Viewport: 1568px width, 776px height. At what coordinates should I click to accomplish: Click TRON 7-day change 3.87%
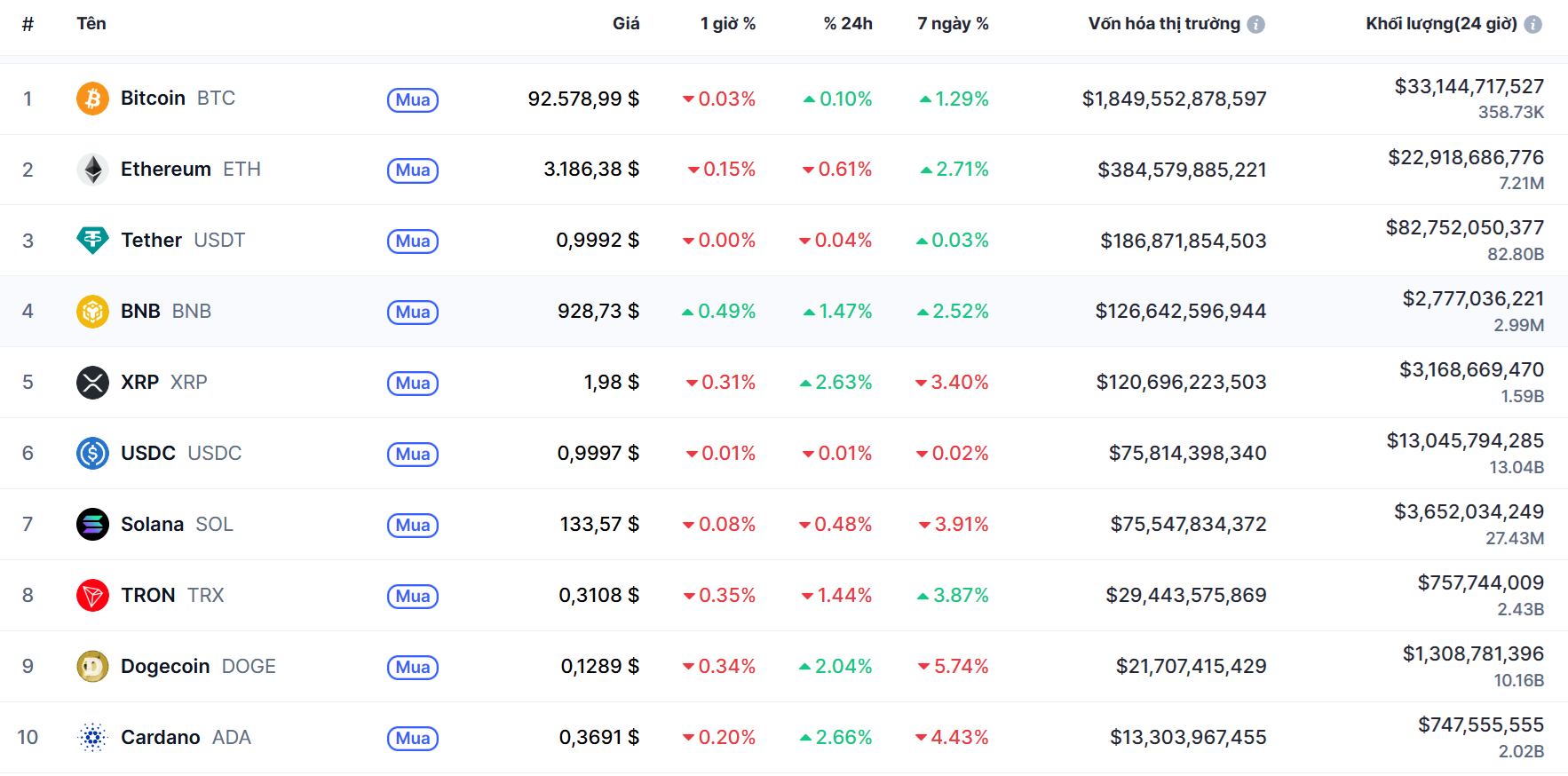coord(953,596)
